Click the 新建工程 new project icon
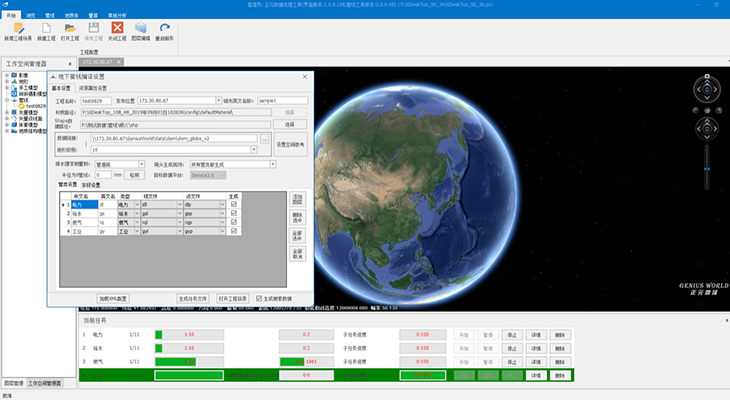730x400 pixels. tap(44, 29)
